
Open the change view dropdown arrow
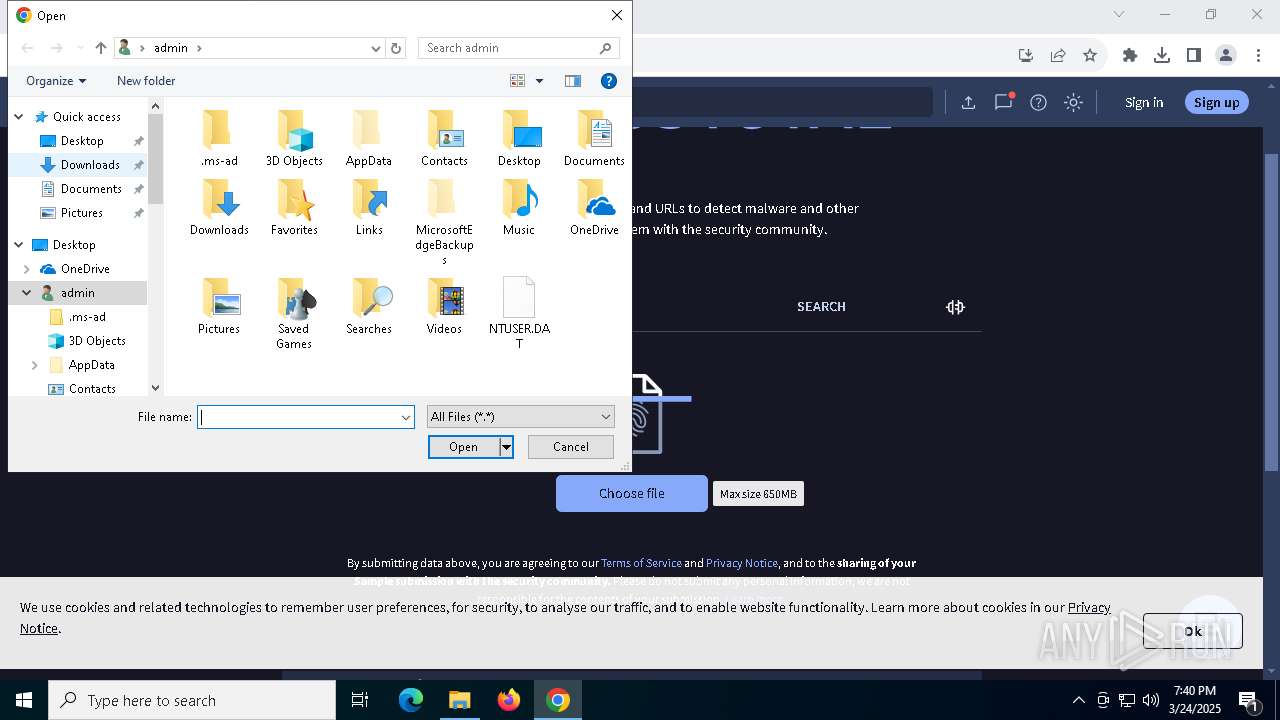pyautogui.click(x=540, y=81)
